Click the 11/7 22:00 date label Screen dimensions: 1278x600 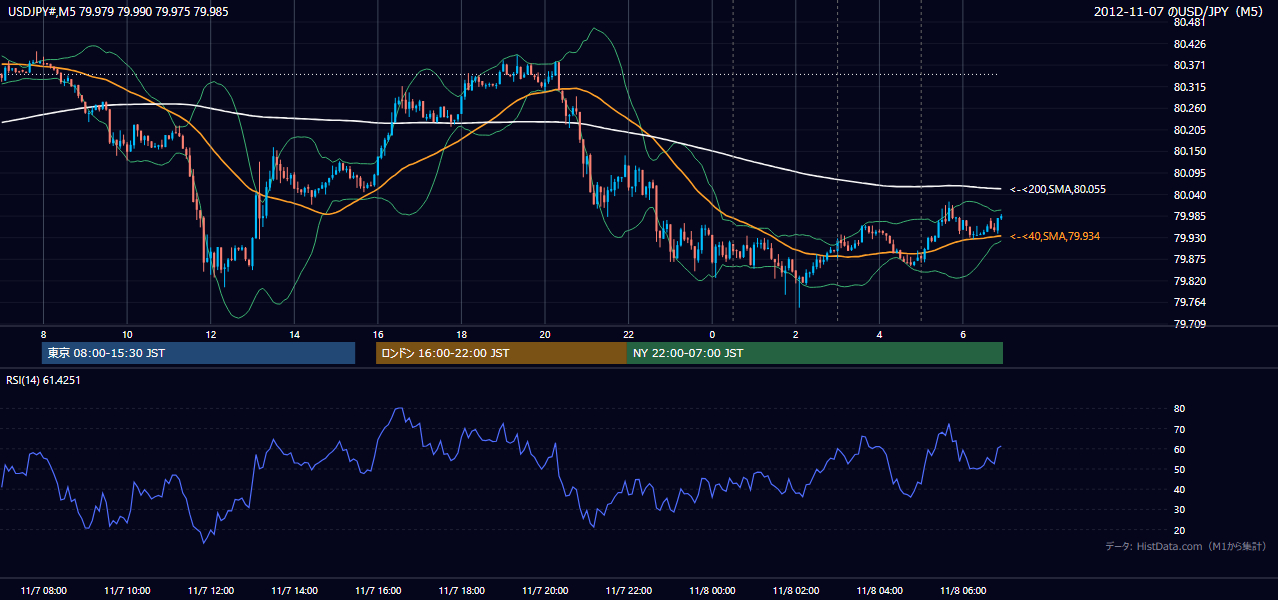tap(628, 591)
